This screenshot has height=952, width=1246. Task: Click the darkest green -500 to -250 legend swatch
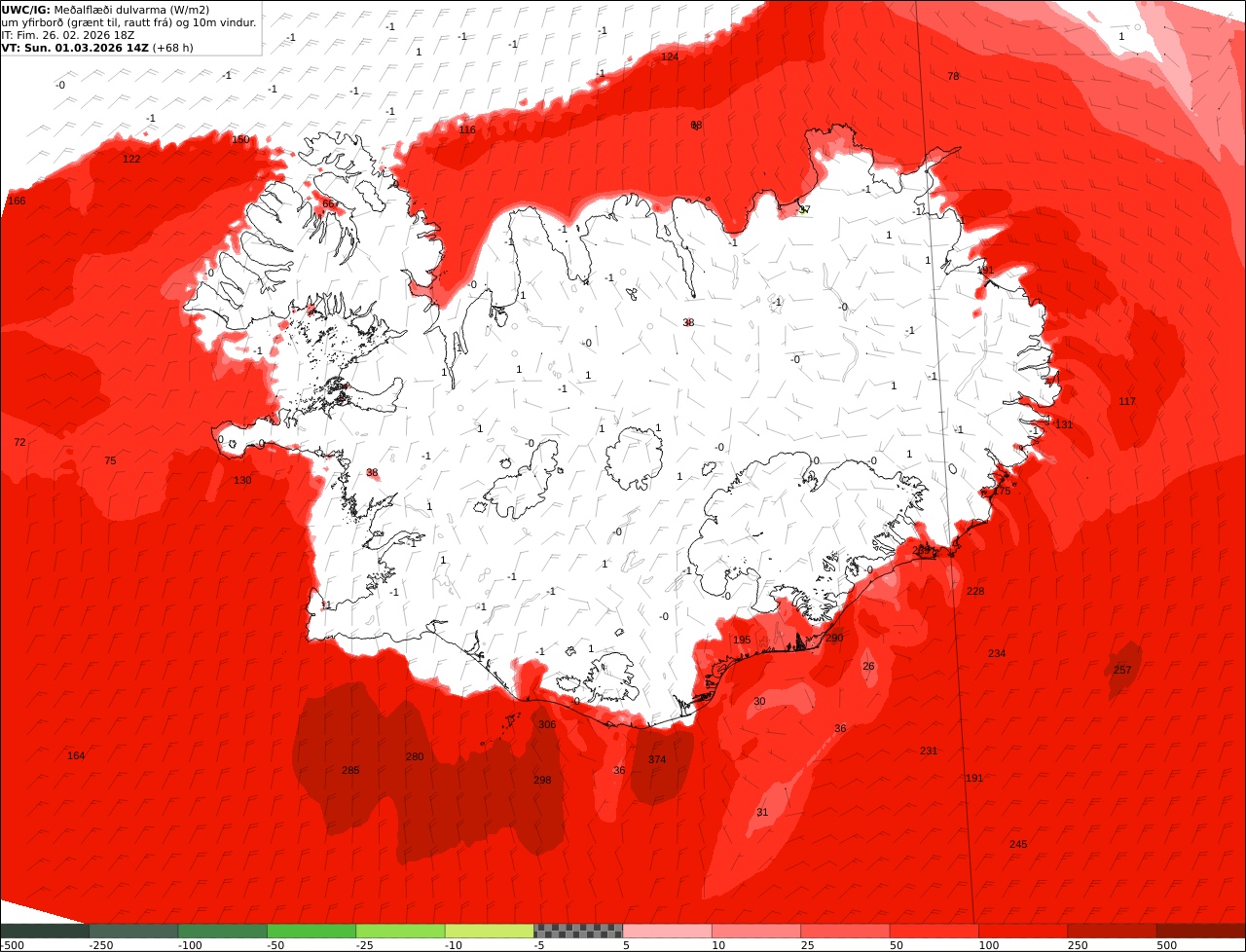point(45,931)
